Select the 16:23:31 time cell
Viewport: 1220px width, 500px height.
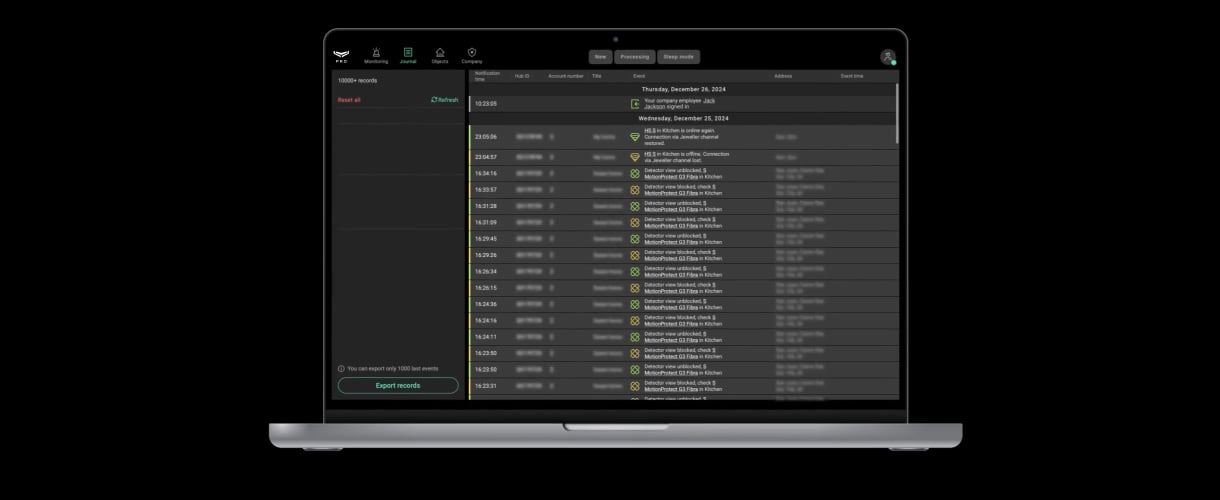click(x=486, y=385)
